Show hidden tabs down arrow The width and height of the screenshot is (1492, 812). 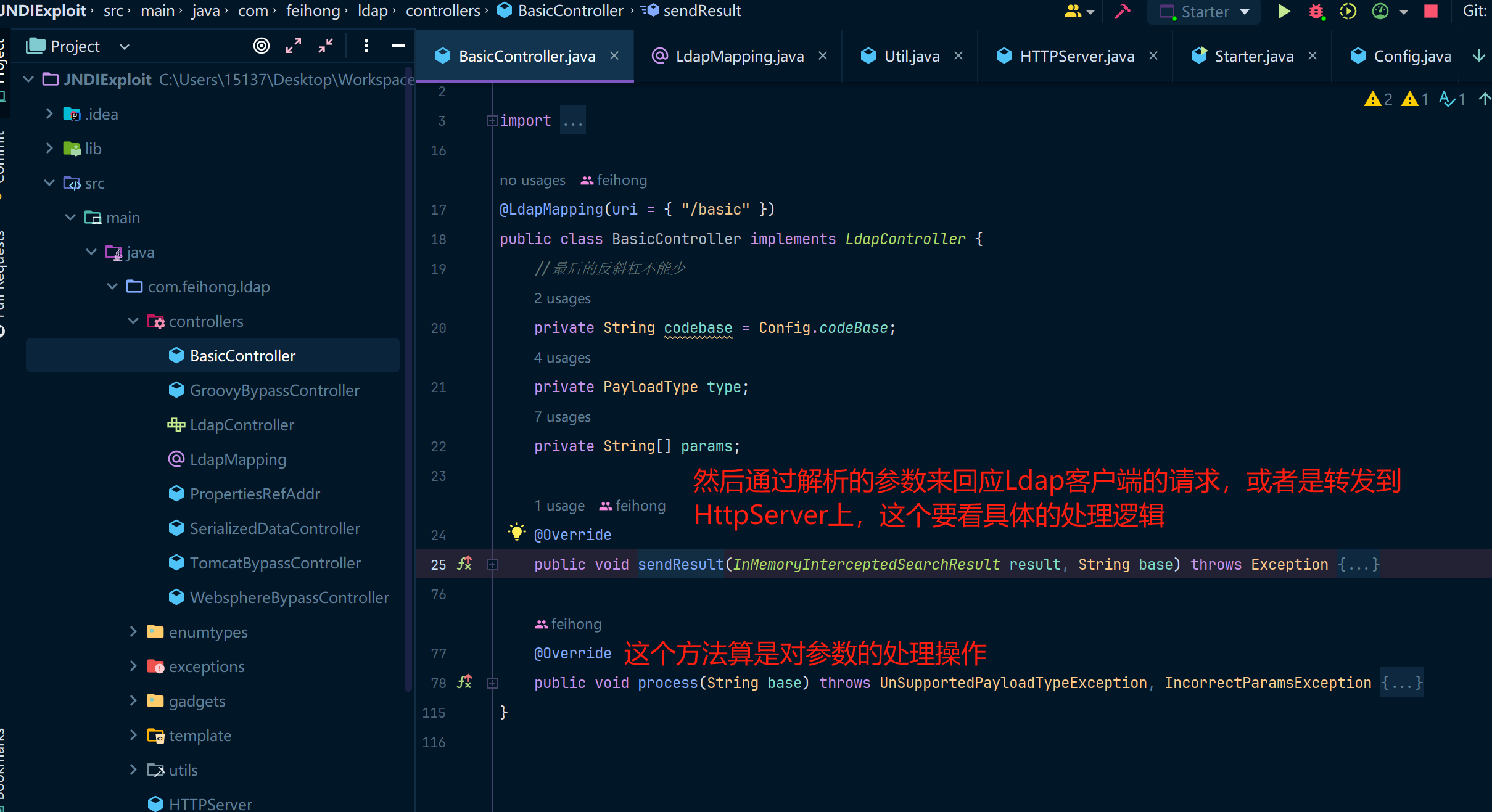(1479, 56)
